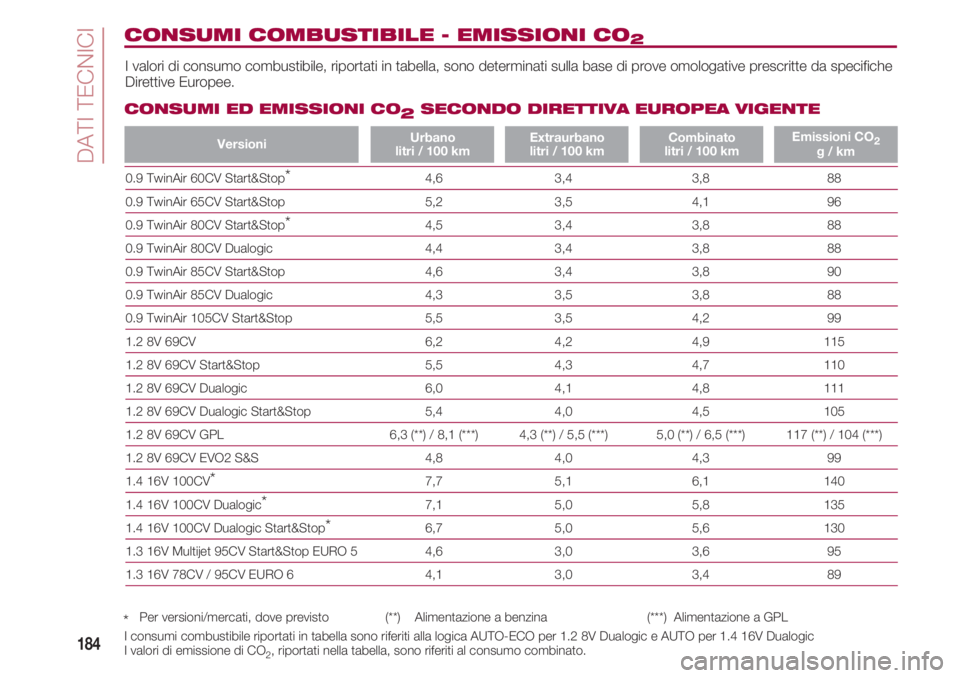Click the urban consumption value "5,2"

point(433,202)
